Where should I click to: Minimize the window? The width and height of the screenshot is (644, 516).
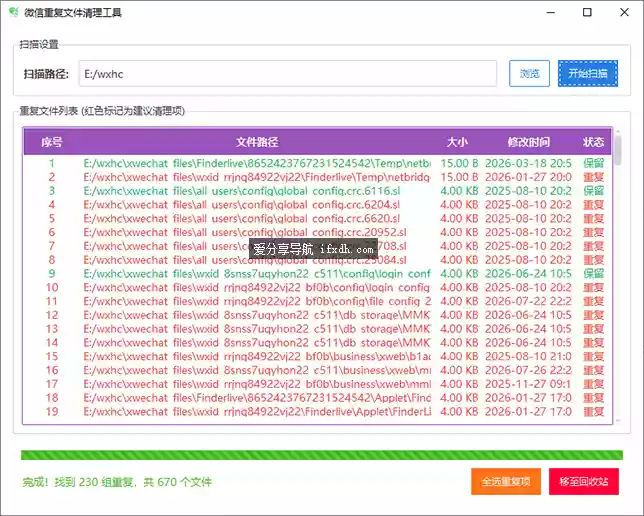(550, 12)
